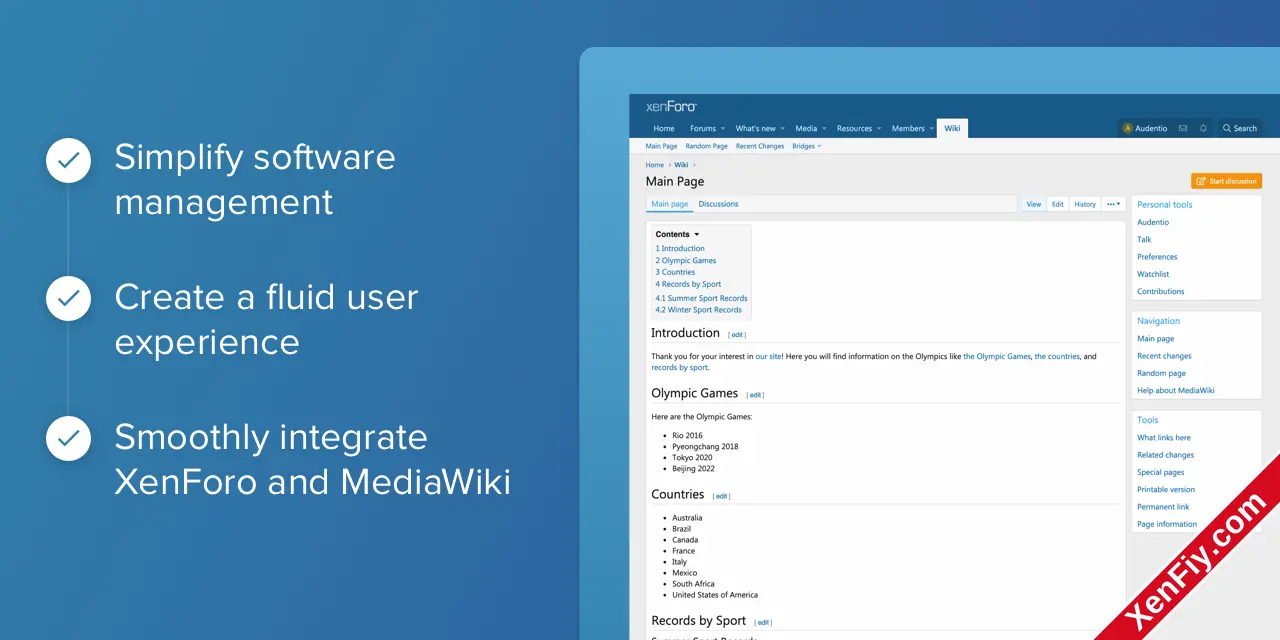The width and height of the screenshot is (1280, 640).
Task: Expand the What's new dropdown arrow
Action: coord(784,129)
